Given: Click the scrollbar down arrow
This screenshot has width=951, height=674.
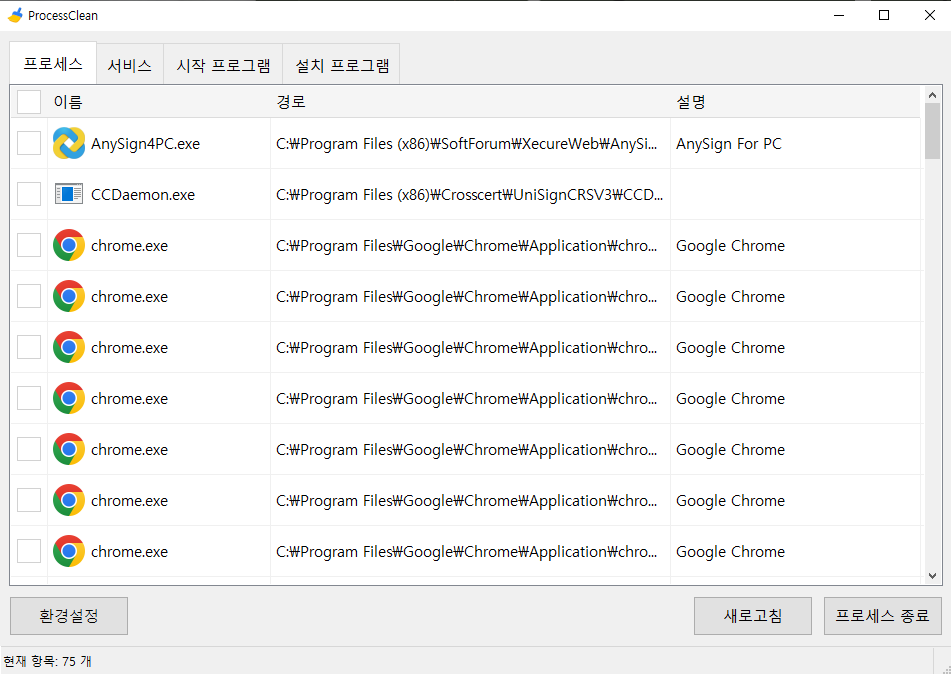Looking at the screenshot, I should point(932,576).
